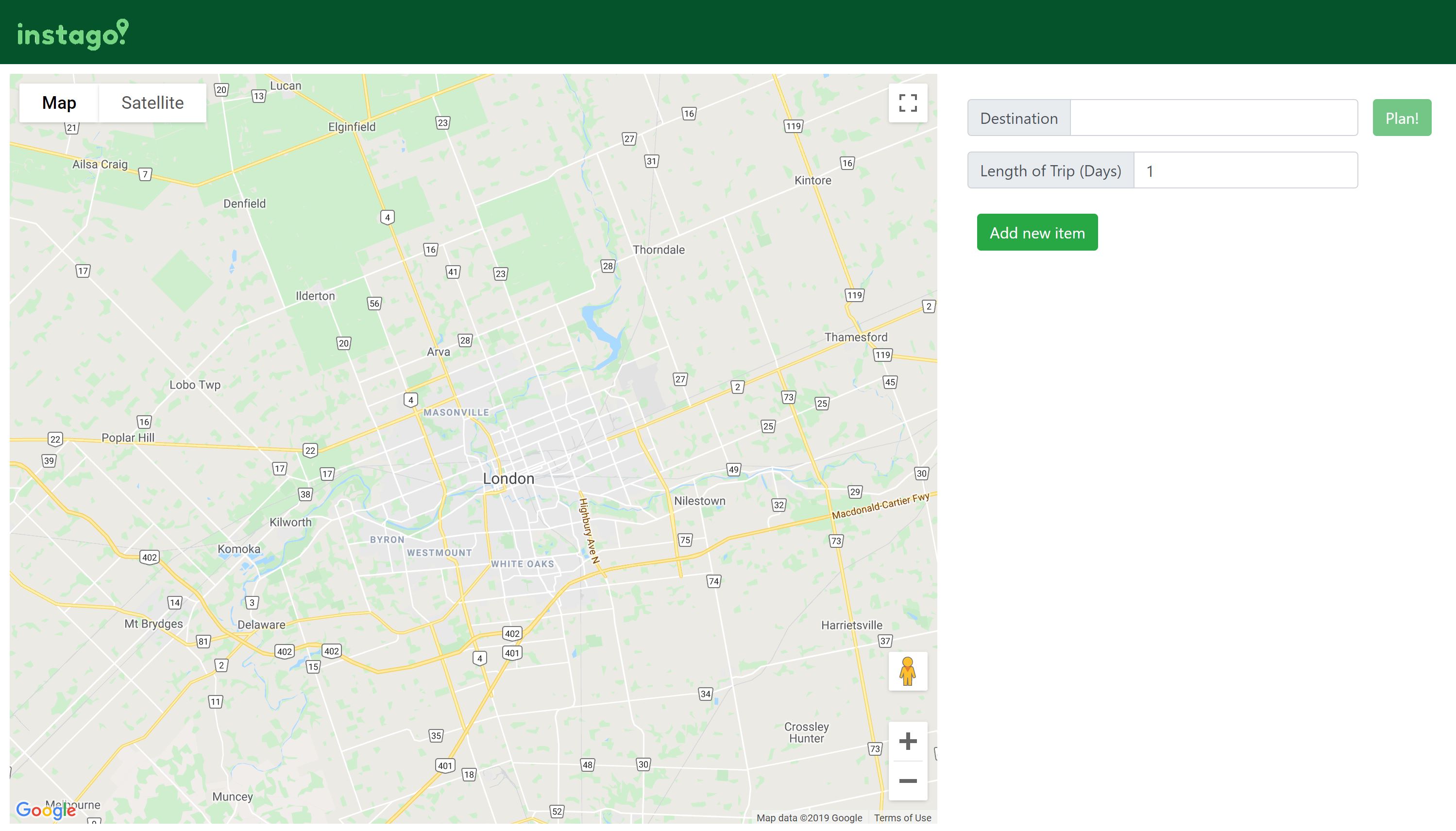The width and height of the screenshot is (1456, 831).
Task: Click the instago logo
Action: click(72, 34)
